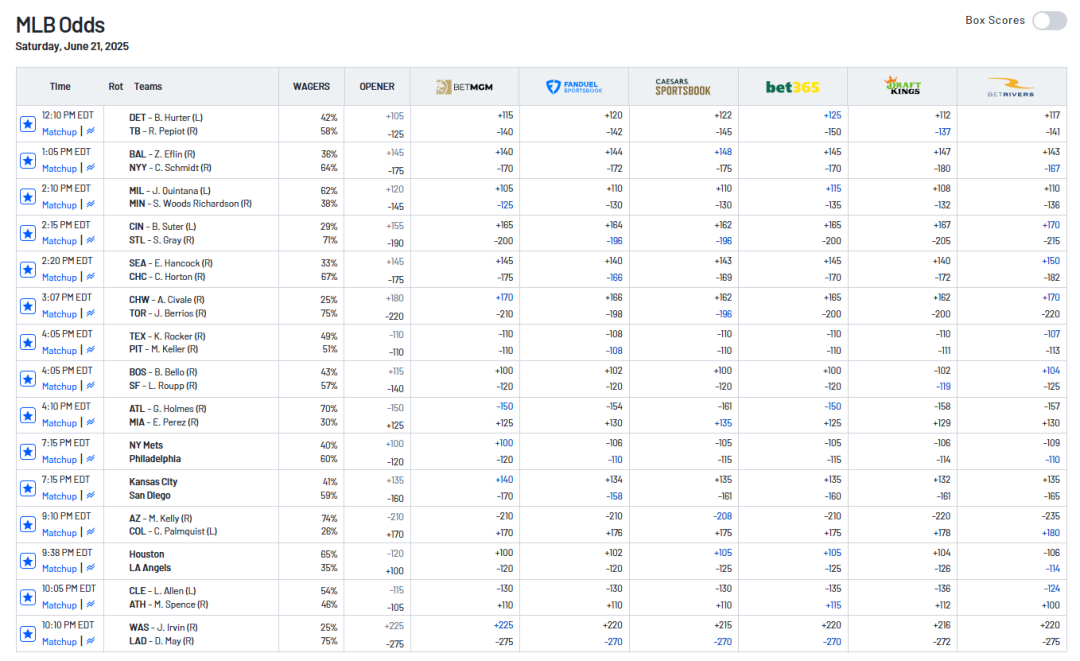Enable the Box Scores toggle

pyautogui.click(x=1049, y=21)
